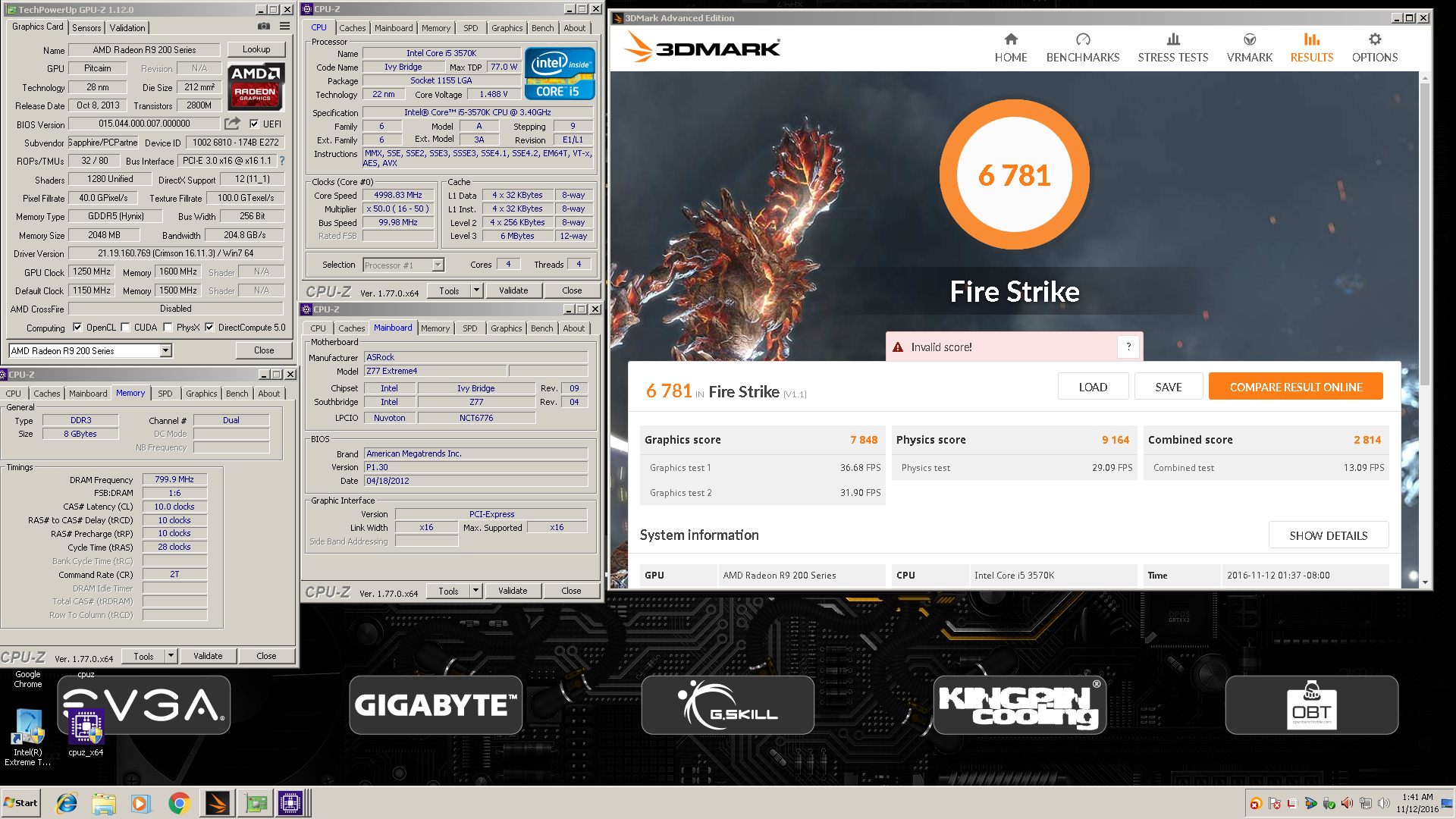Open Internet Explorer from the taskbar
Viewport: 1456px width, 819px height.
[x=67, y=803]
